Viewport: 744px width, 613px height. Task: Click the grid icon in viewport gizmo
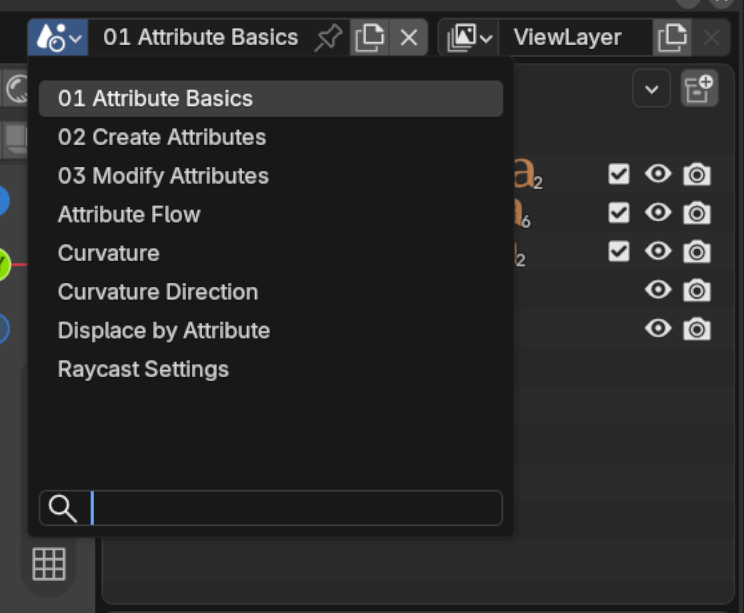(49, 564)
